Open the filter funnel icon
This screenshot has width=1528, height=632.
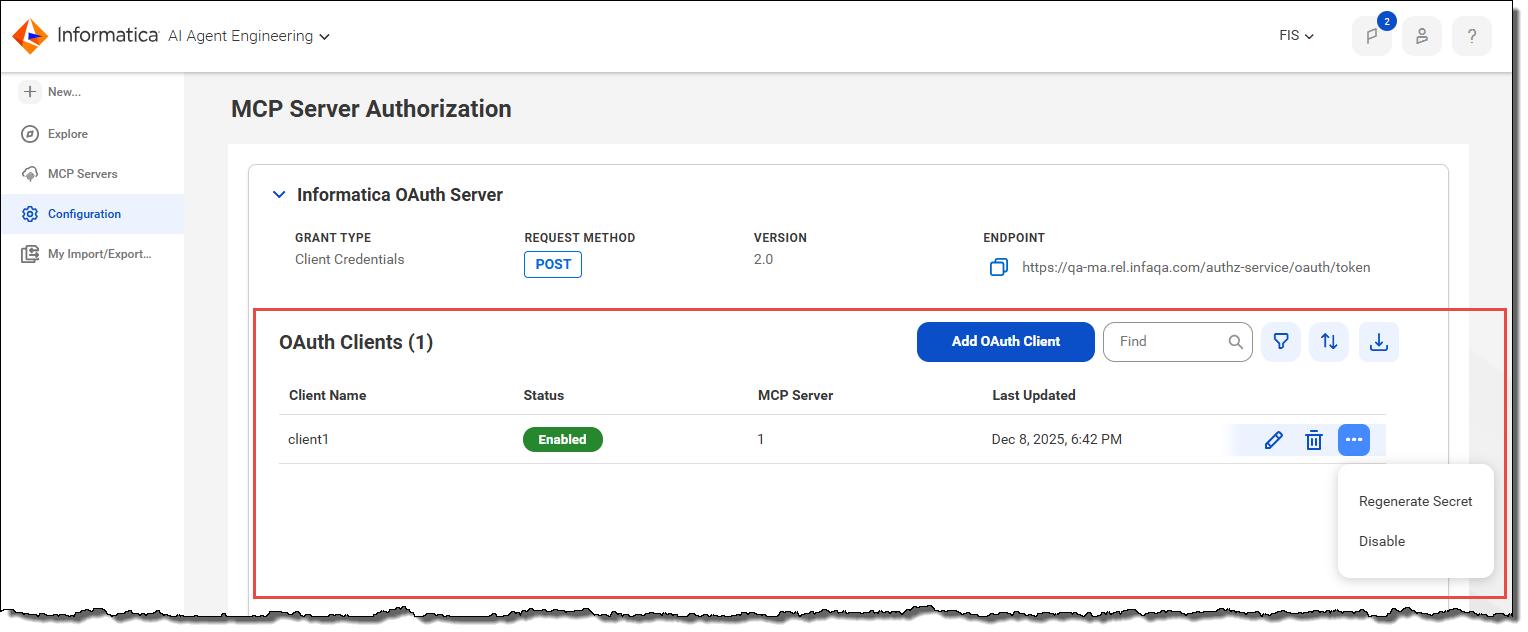(x=1281, y=342)
